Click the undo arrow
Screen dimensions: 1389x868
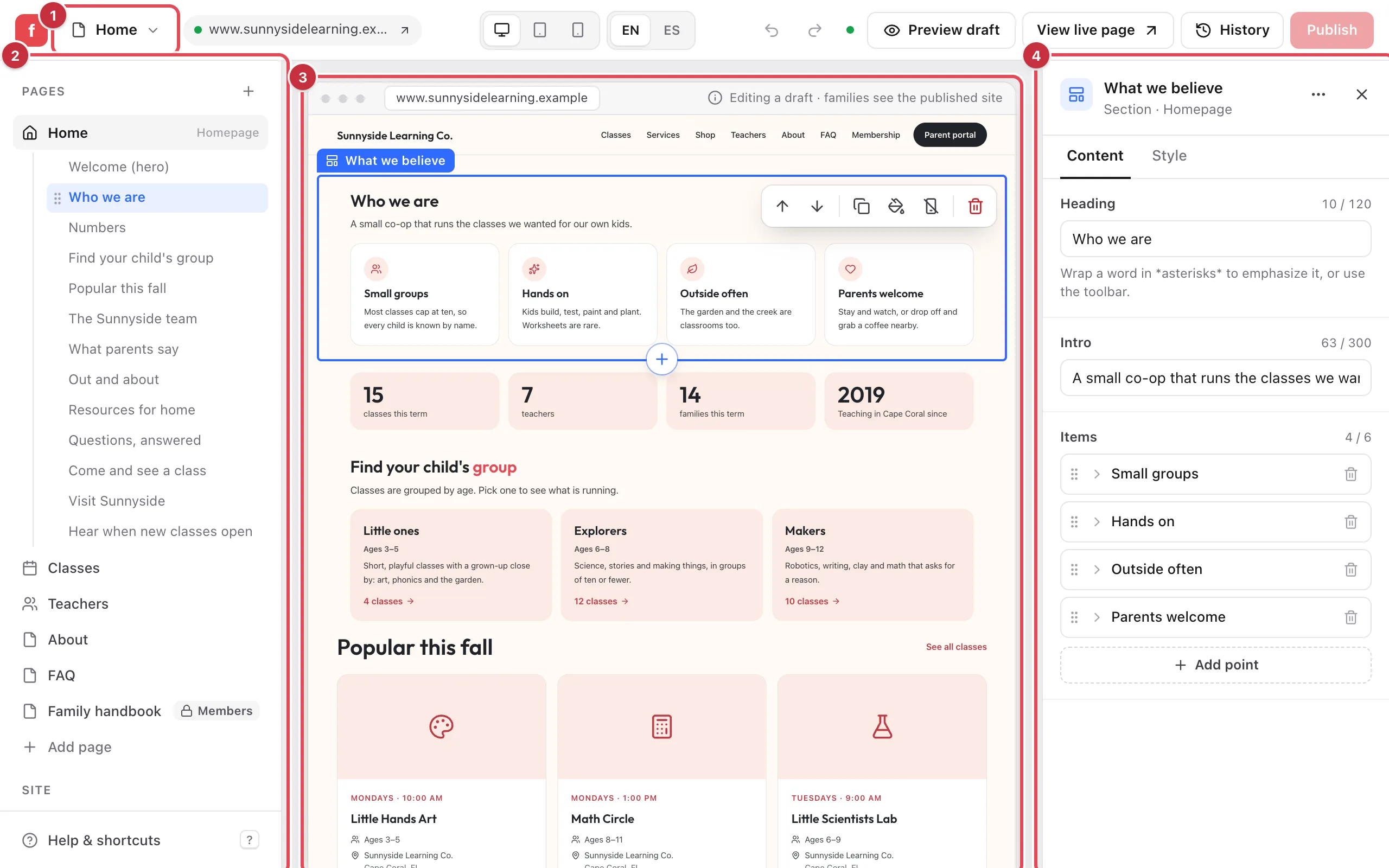(772, 30)
